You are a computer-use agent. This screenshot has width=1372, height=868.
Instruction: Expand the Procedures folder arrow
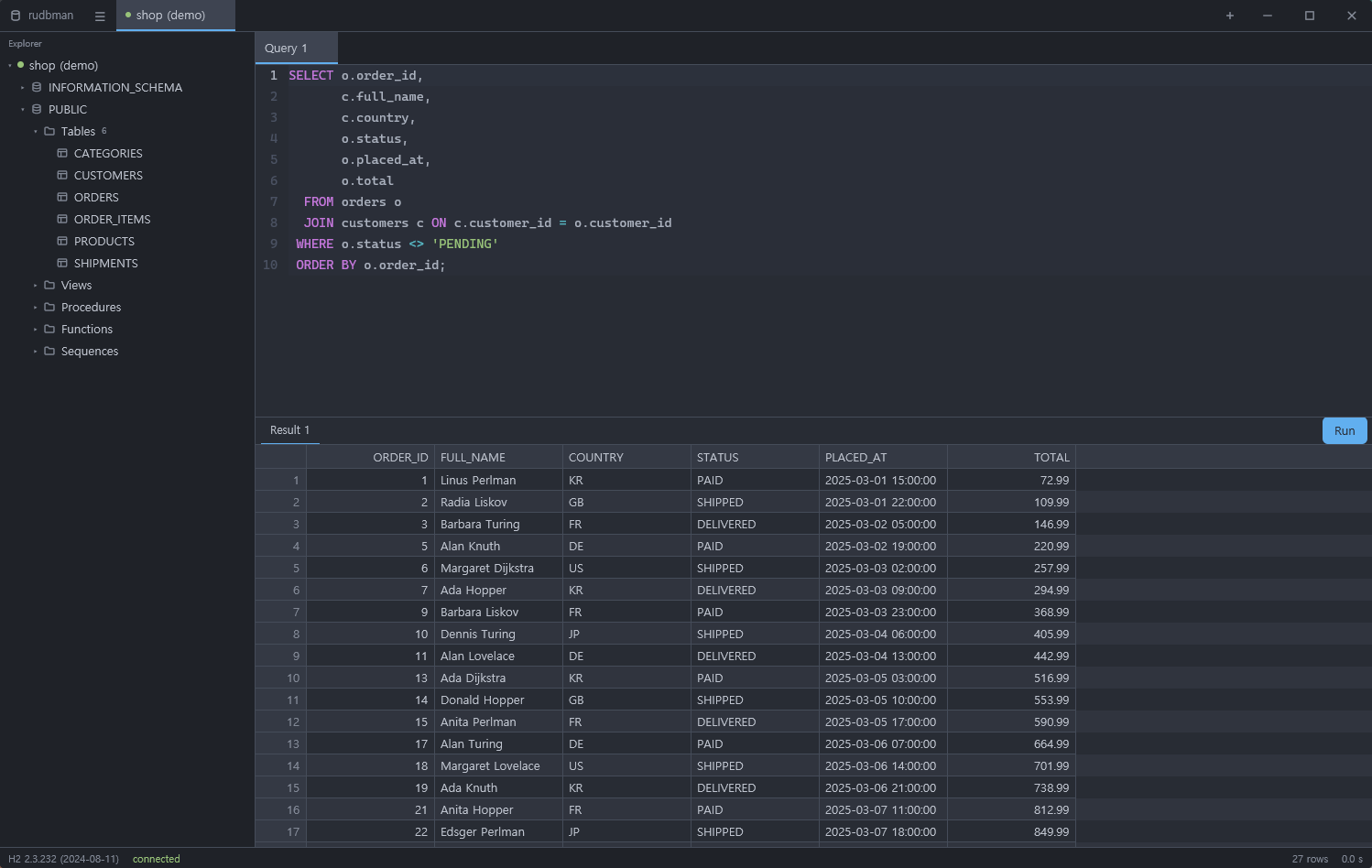pyautogui.click(x=36, y=307)
